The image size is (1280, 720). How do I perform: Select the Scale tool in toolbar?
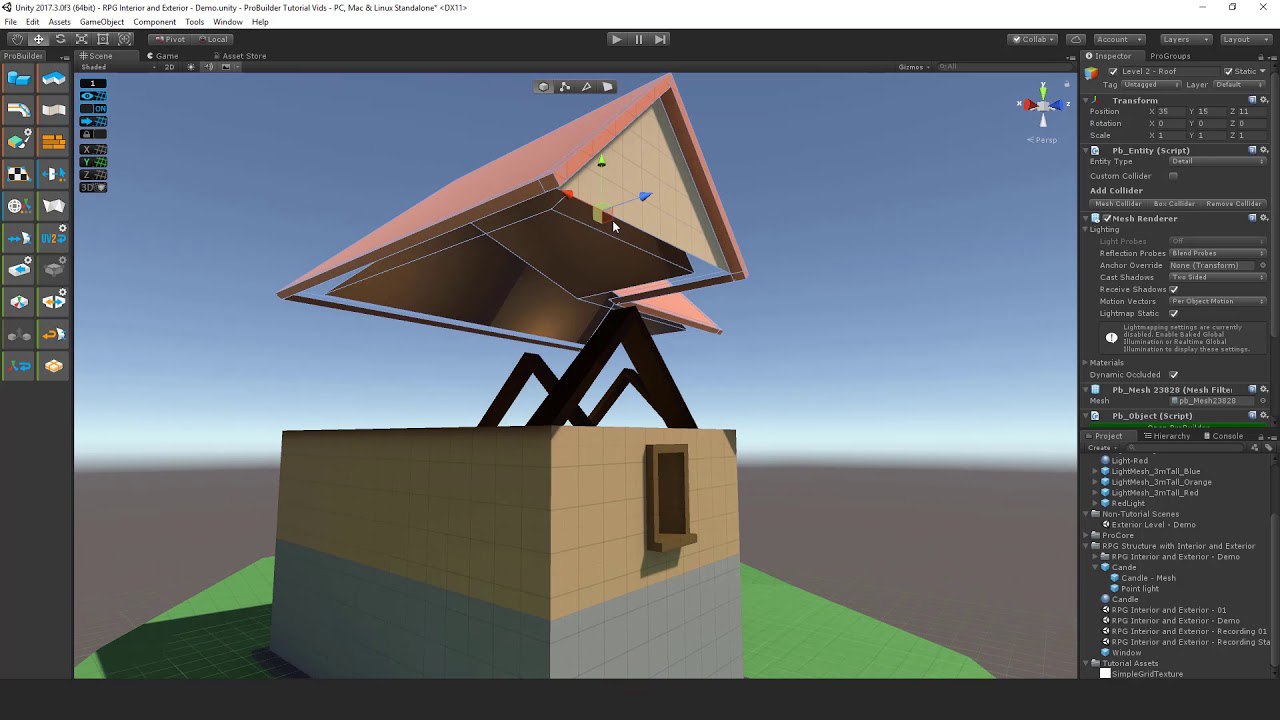[82, 39]
